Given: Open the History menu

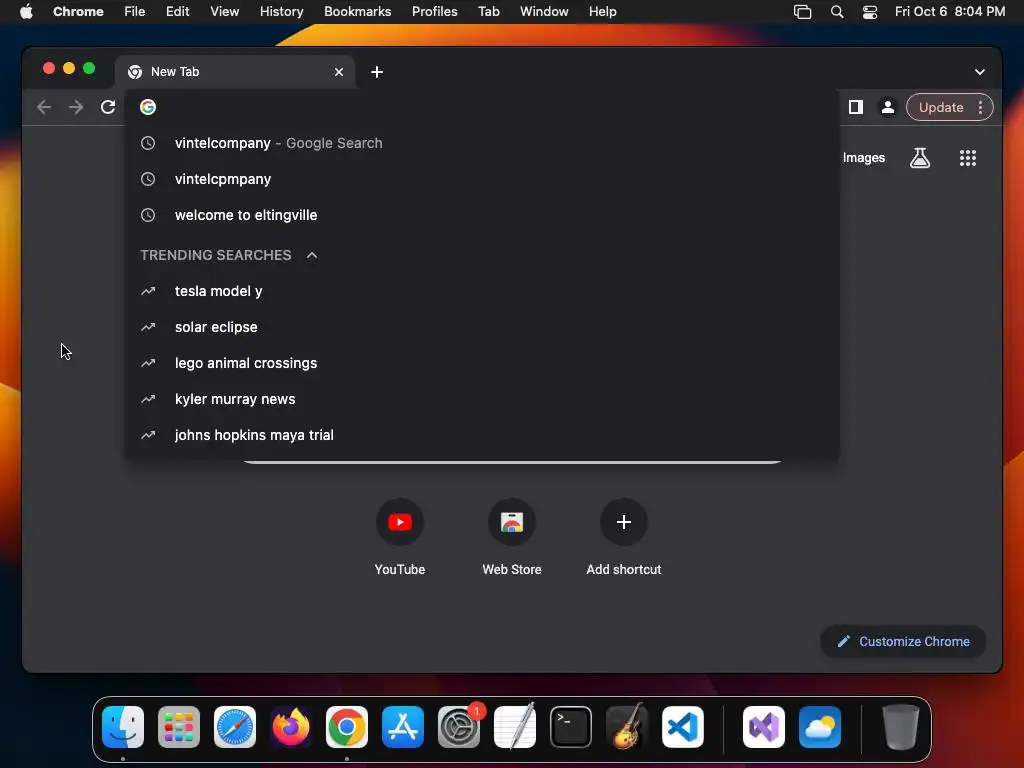Looking at the screenshot, I should [281, 11].
